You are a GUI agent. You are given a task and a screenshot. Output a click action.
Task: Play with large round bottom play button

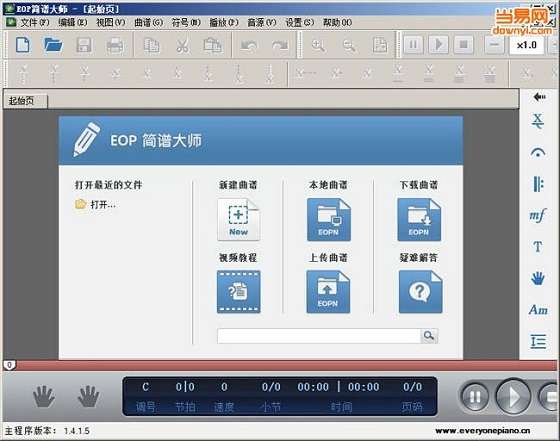point(513,396)
